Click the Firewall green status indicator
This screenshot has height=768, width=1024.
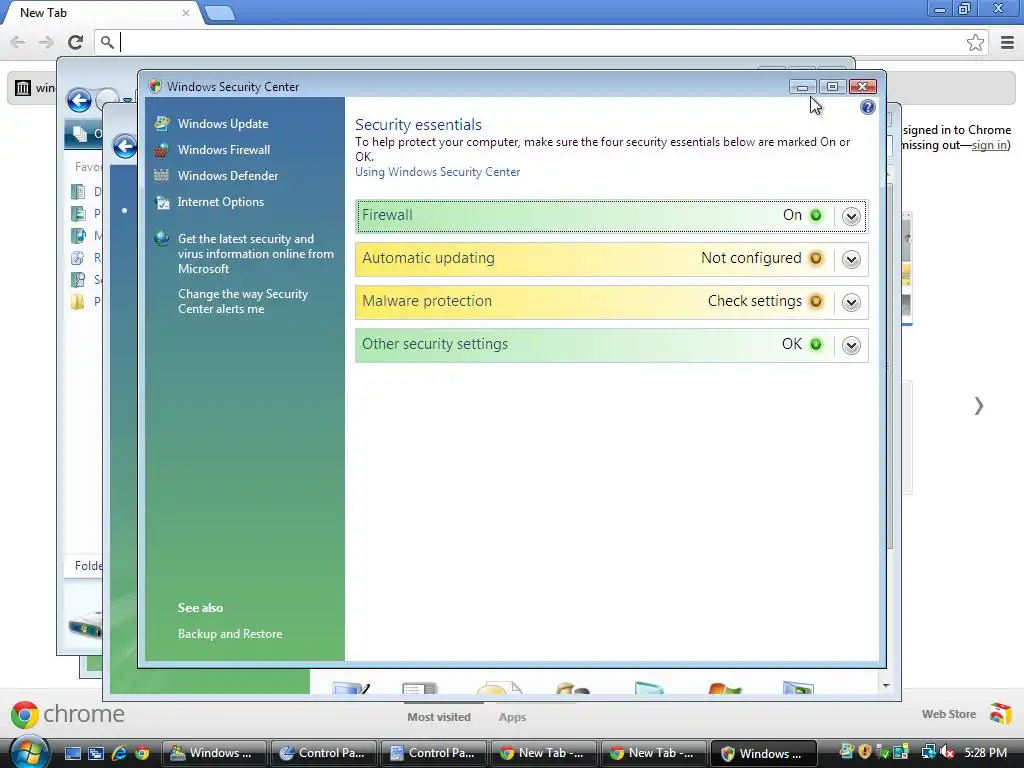click(x=816, y=215)
